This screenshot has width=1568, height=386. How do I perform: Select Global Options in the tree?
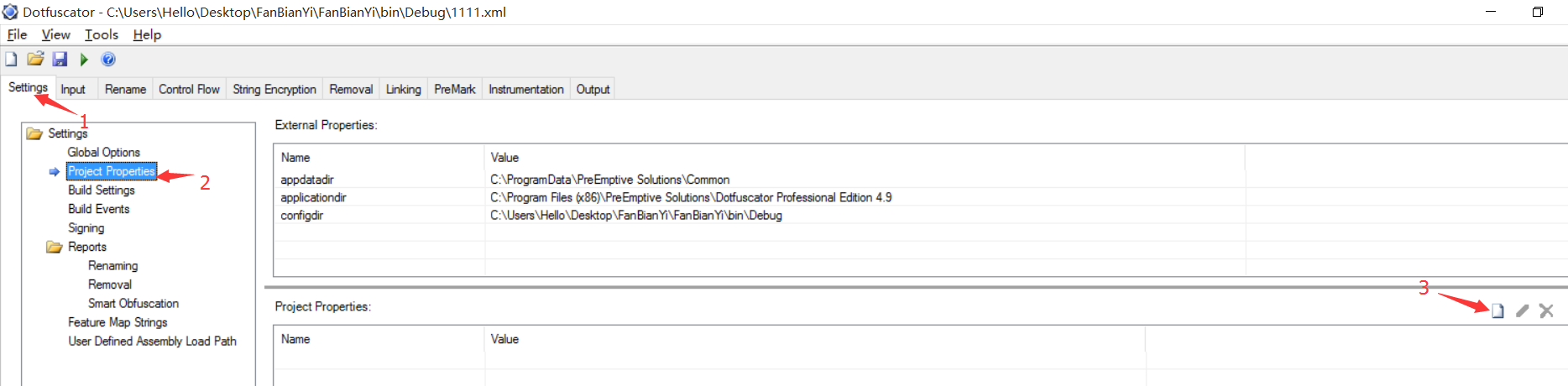[103, 152]
